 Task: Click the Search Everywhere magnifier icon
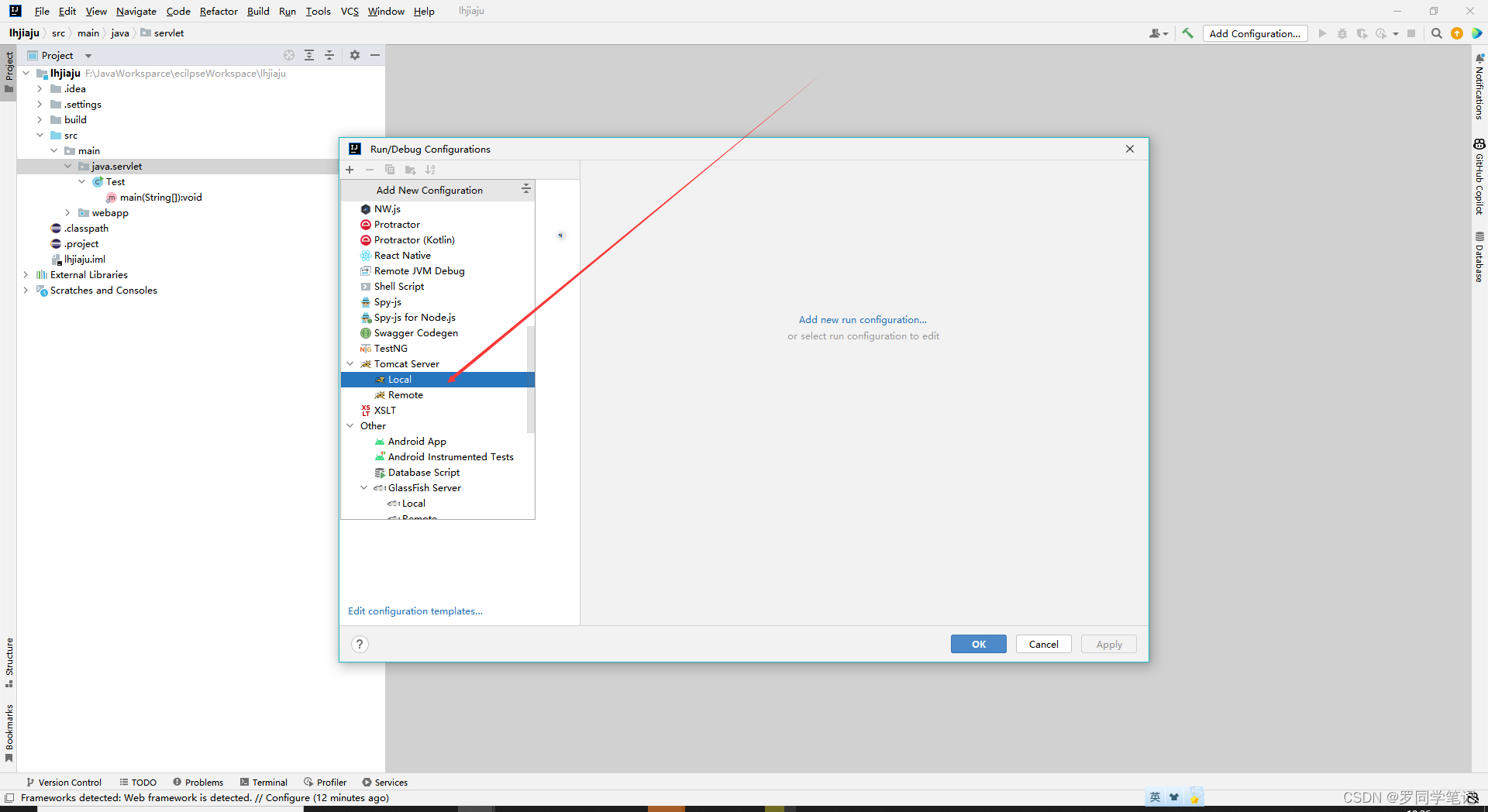1436,33
